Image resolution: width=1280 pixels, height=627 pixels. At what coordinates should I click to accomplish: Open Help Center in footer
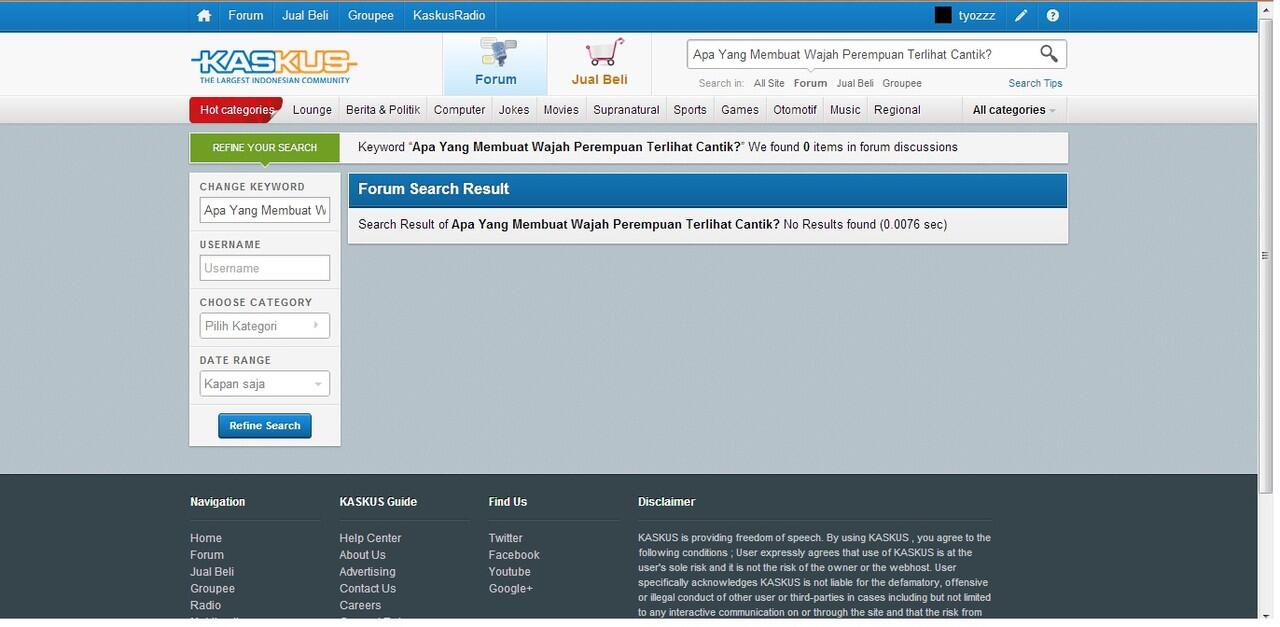click(x=370, y=538)
